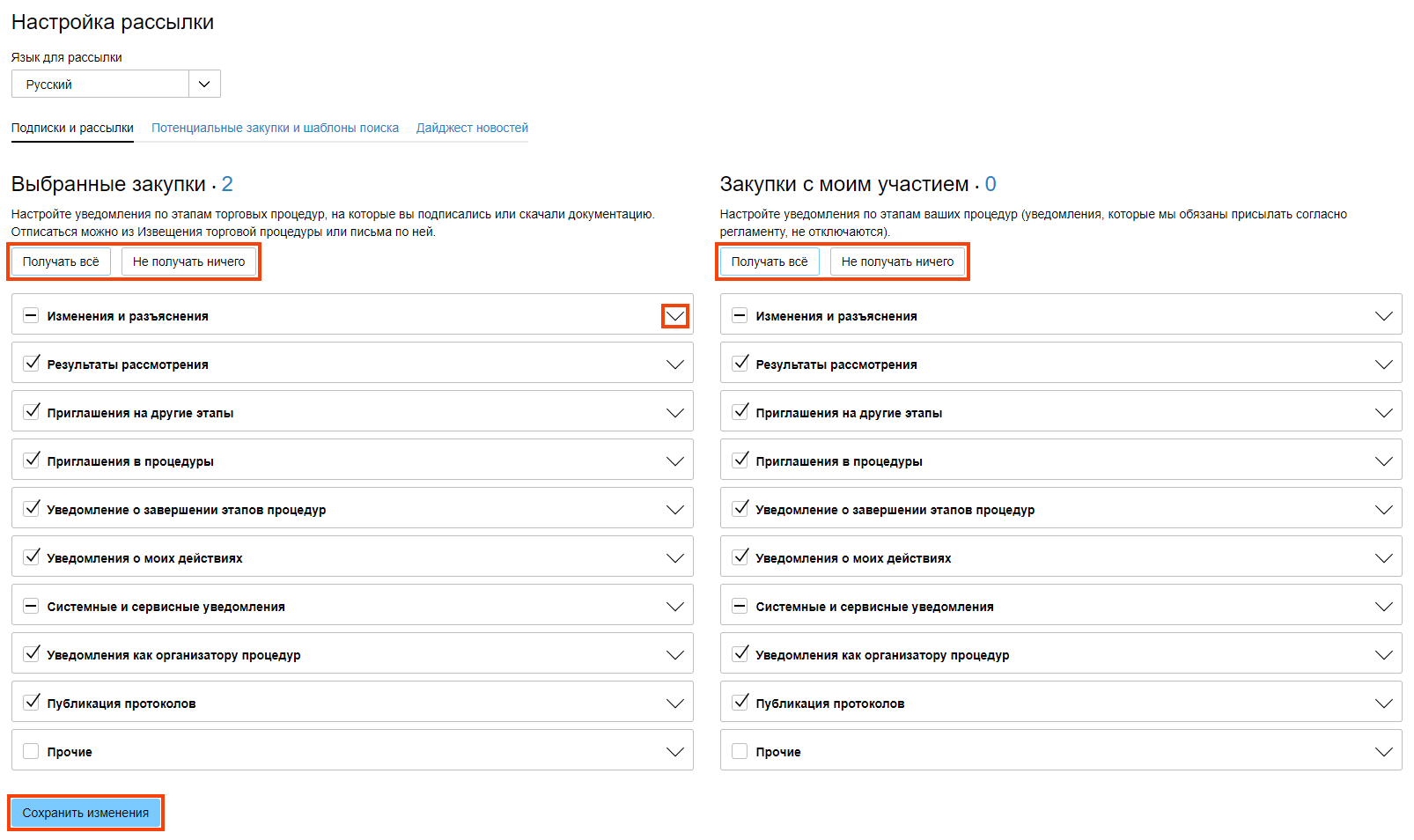Expand 'Публикация протоколов' in right column

coord(1383,704)
